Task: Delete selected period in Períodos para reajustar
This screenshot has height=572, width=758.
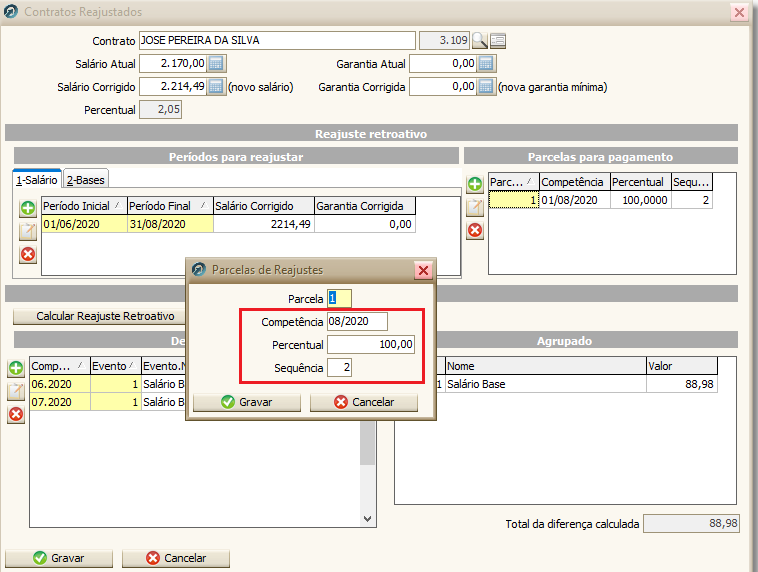Action: coord(28,254)
